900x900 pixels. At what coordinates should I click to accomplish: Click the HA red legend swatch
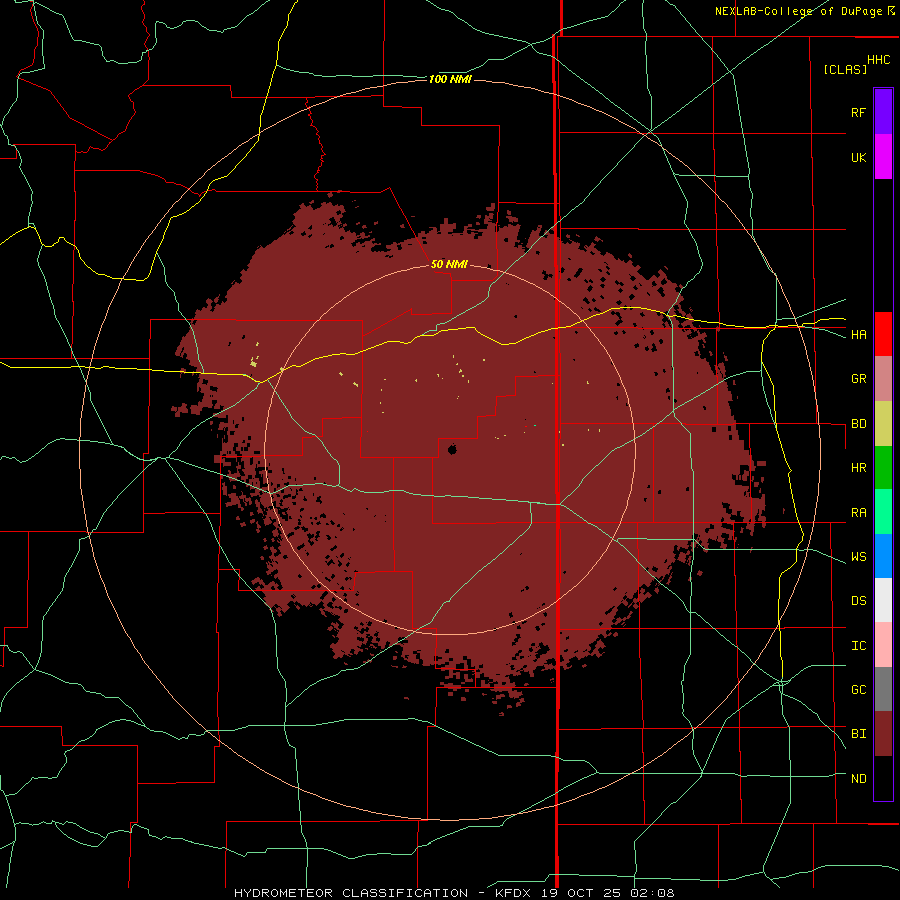click(x=883, y=334)
